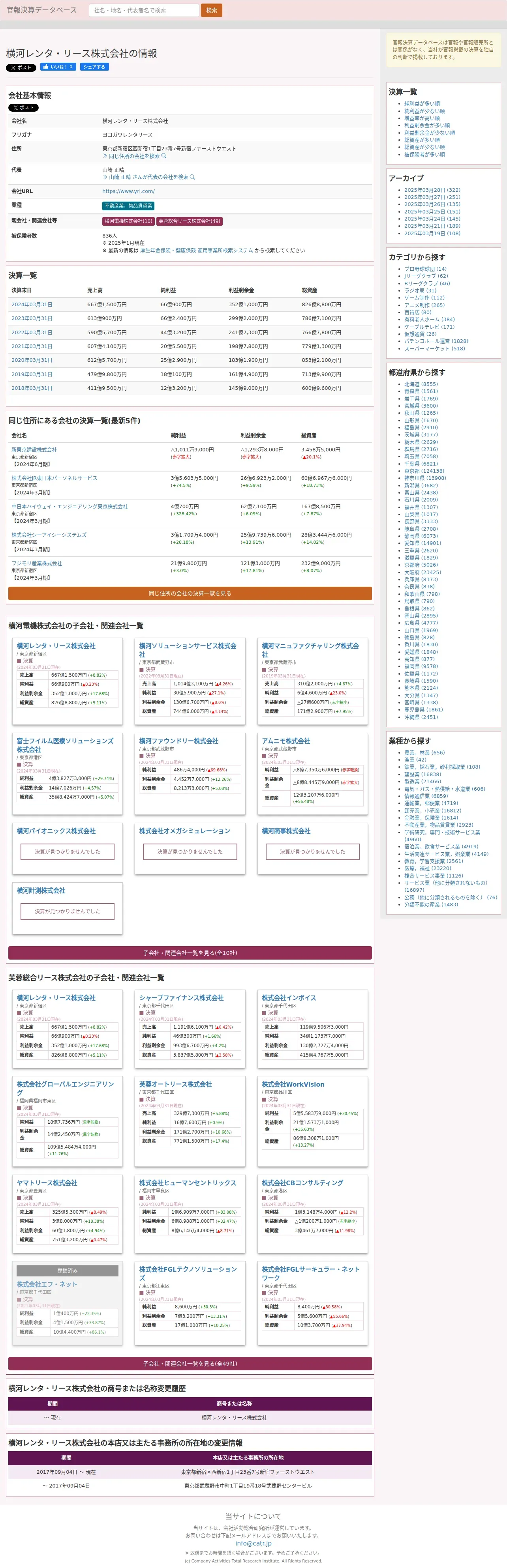Screen dimensions: 507x1568
Task: Open the 2019年03月31日 settlement date link
Action: [32, 374]
